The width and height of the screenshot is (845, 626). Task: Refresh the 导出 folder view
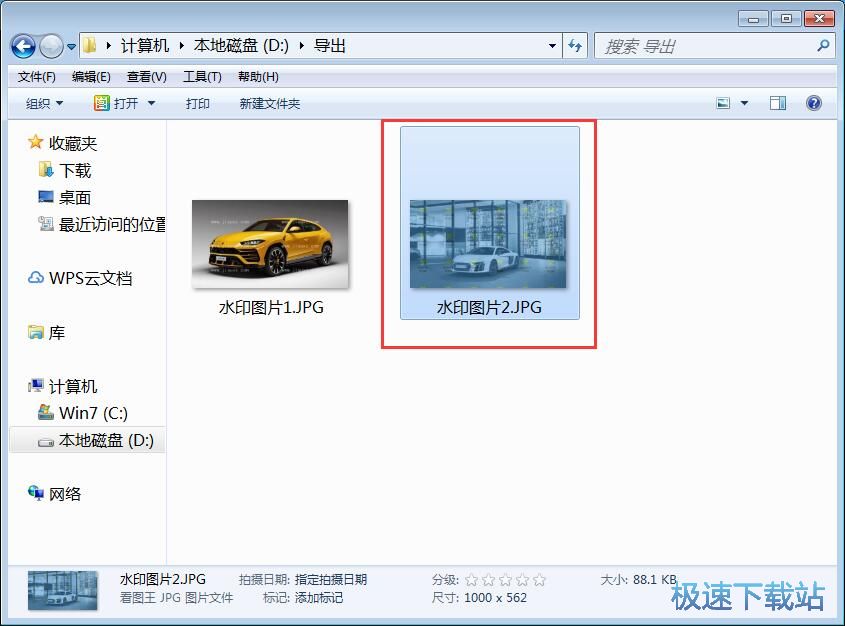click(x=575, y=46)
